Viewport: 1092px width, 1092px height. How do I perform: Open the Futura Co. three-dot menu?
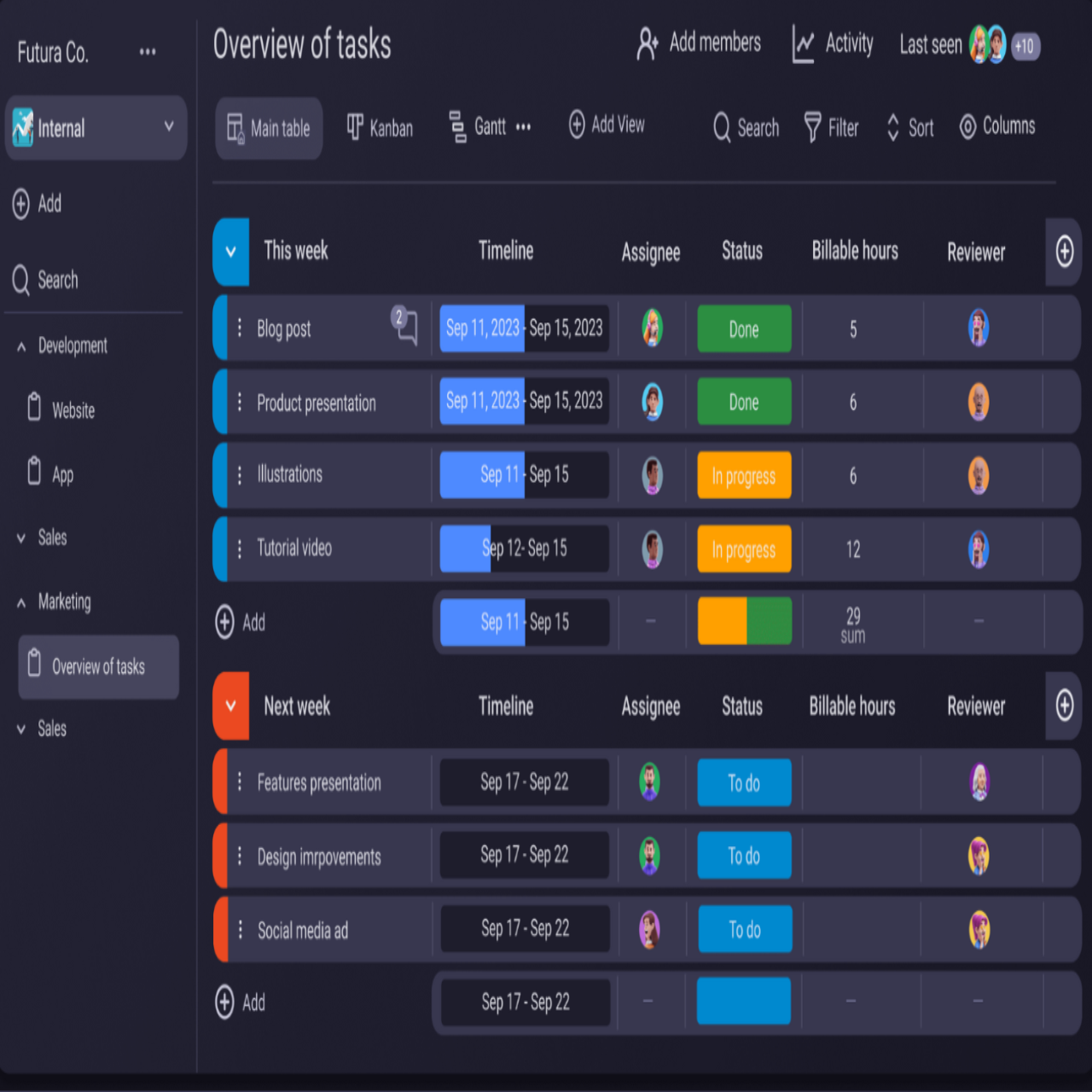pyautogui.click(x=148, y=52)
